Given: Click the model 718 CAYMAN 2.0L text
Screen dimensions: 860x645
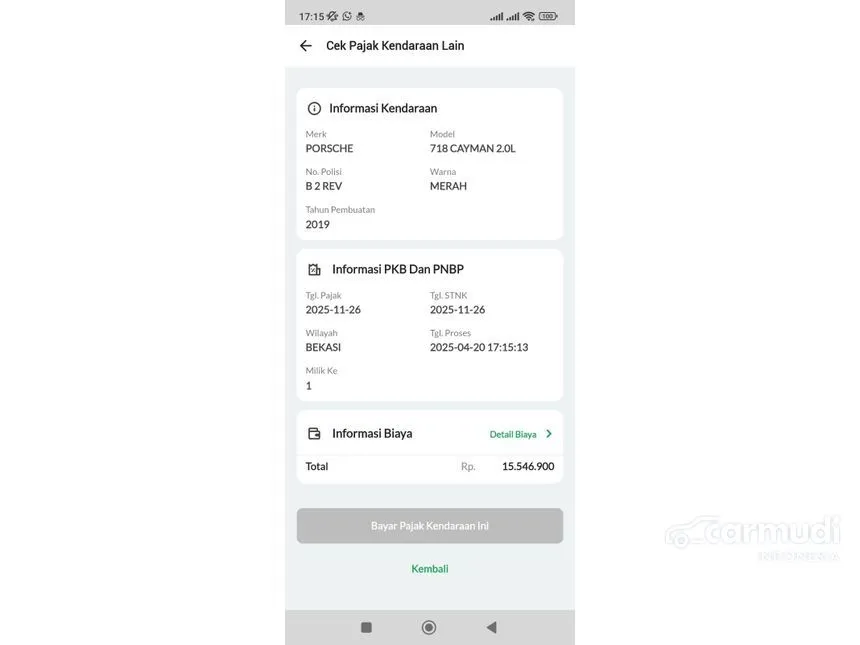Looking at the screenshot, I should pos(473,149).
